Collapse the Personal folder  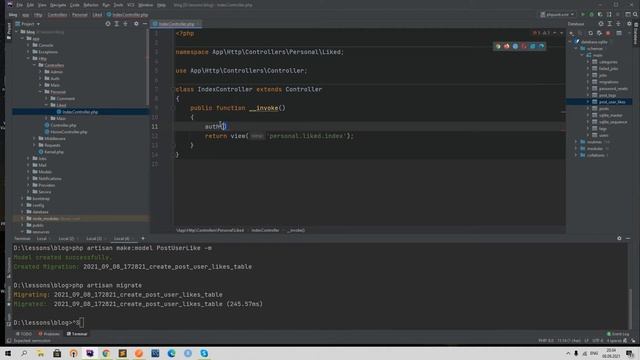[40, 92]
